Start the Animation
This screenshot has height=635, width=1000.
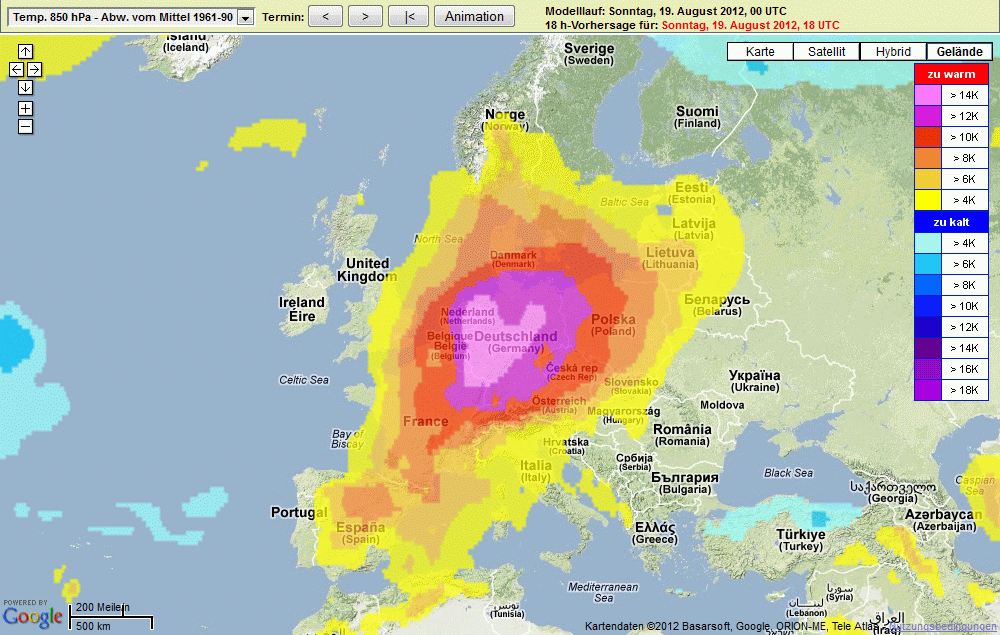pyautogui.click(x=475, y=17)
